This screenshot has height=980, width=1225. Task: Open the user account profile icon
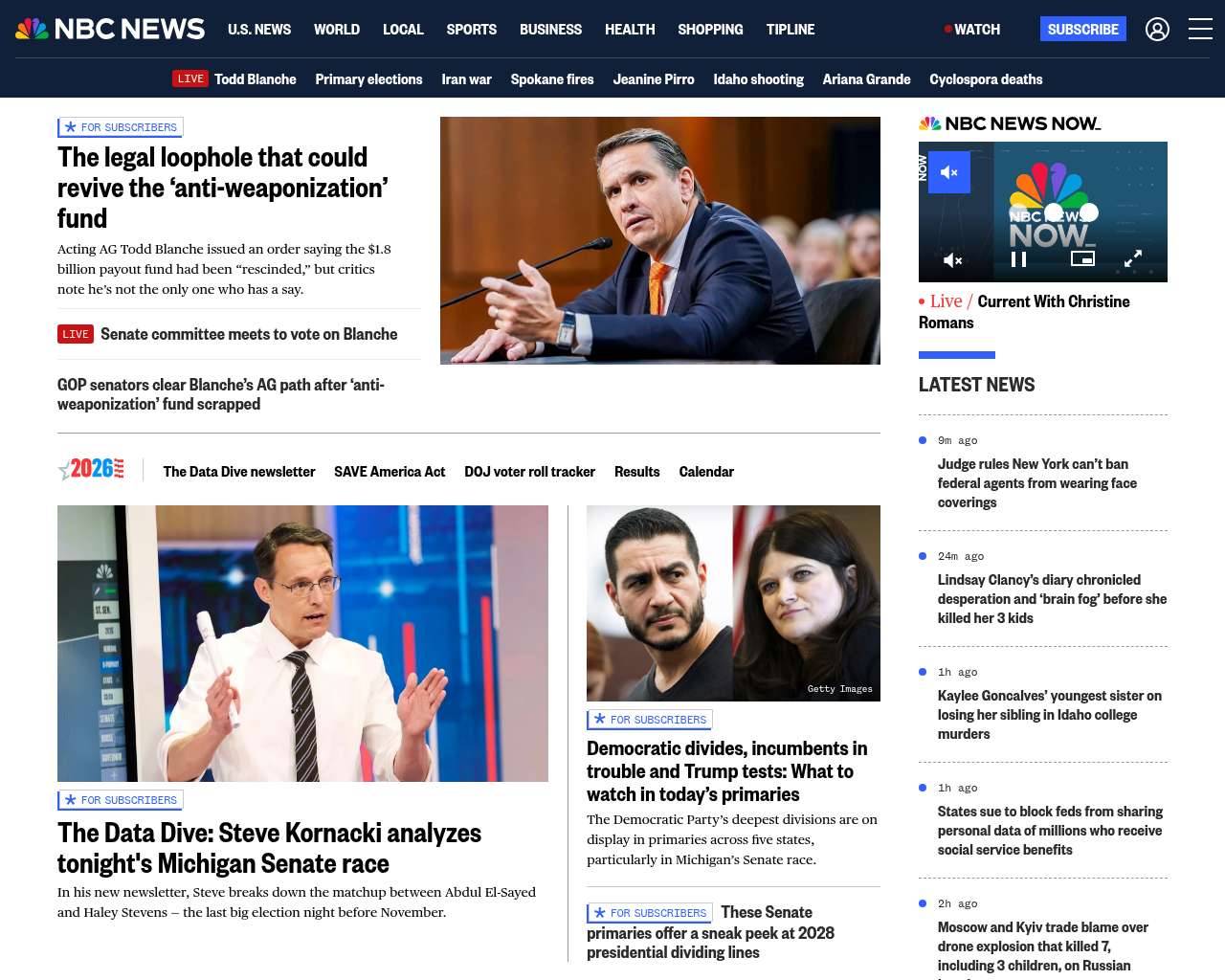1157,30
